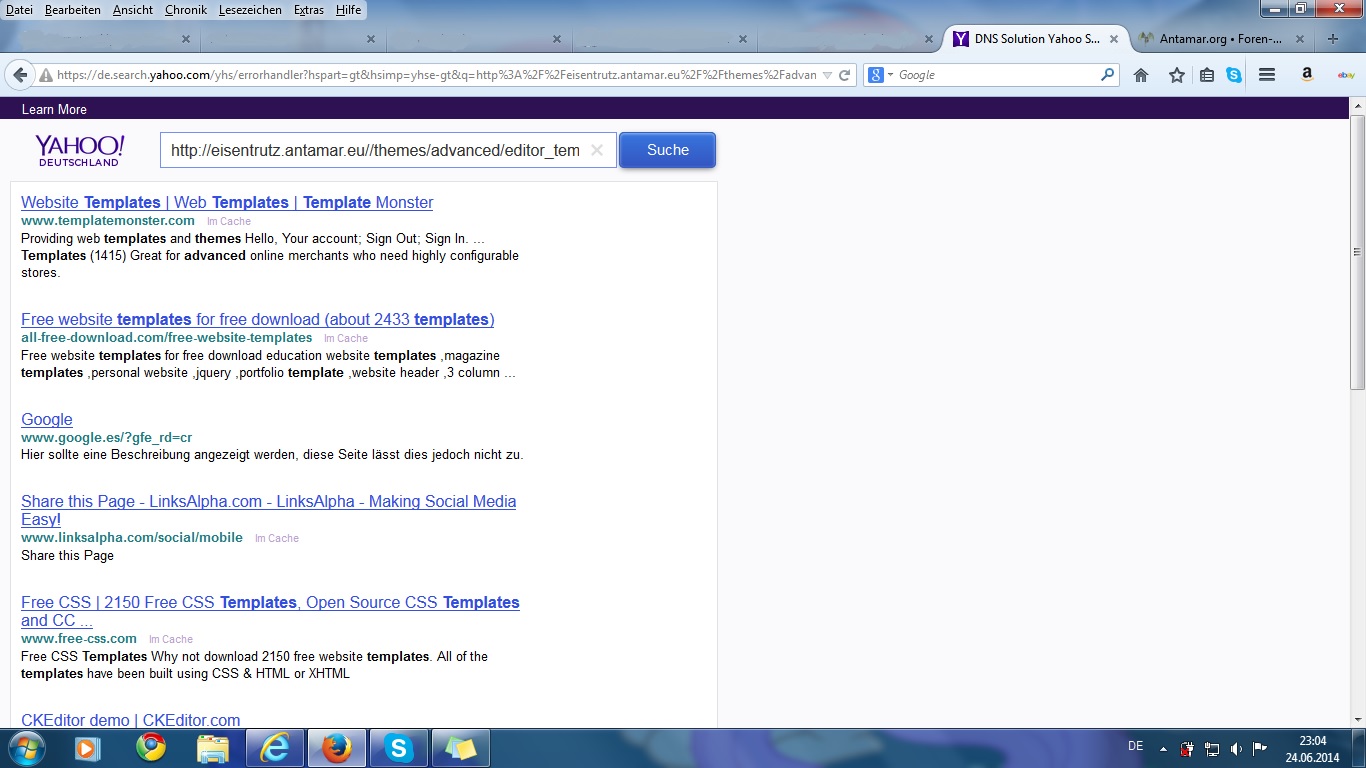Click the Skype toolbar icon
Image resolution: width=1366 pixels, height=768 pixels.
(x=1234, y=75)
